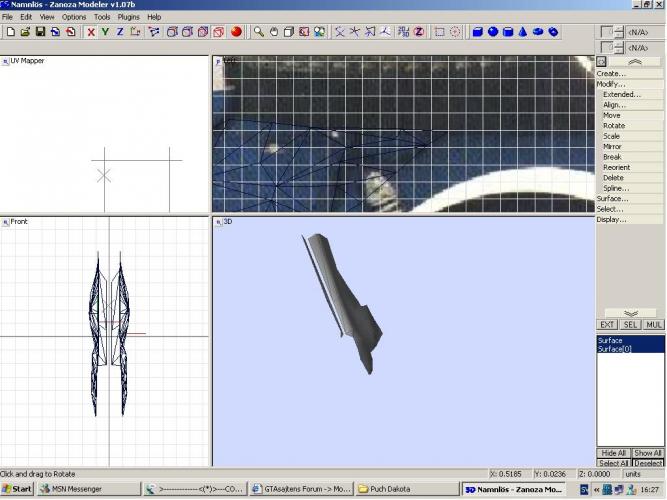Click the red sphere render icon
Viewport: 667px width, 500px height.
(x=237, y=32)
